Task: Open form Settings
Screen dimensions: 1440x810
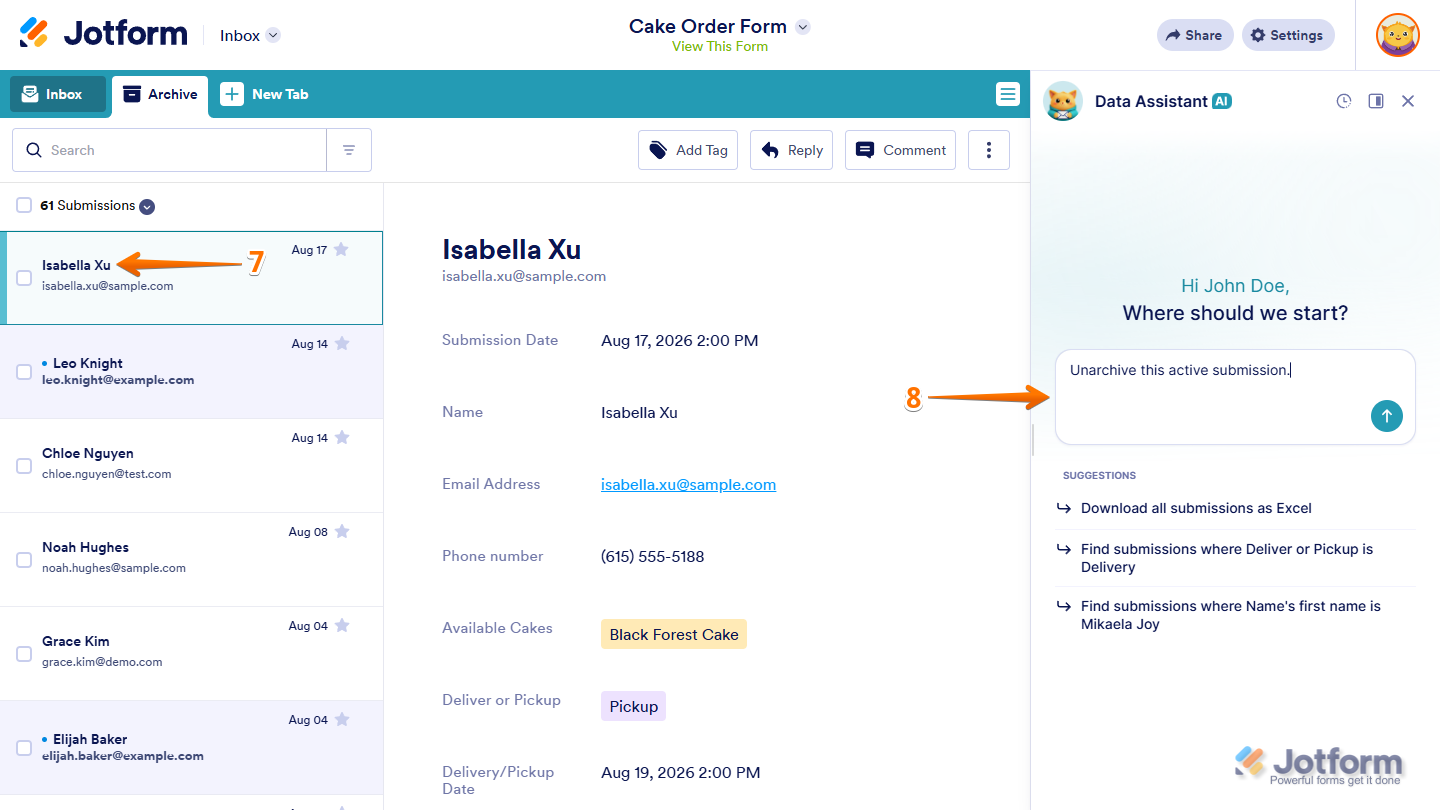Action: click(1288, 35)
